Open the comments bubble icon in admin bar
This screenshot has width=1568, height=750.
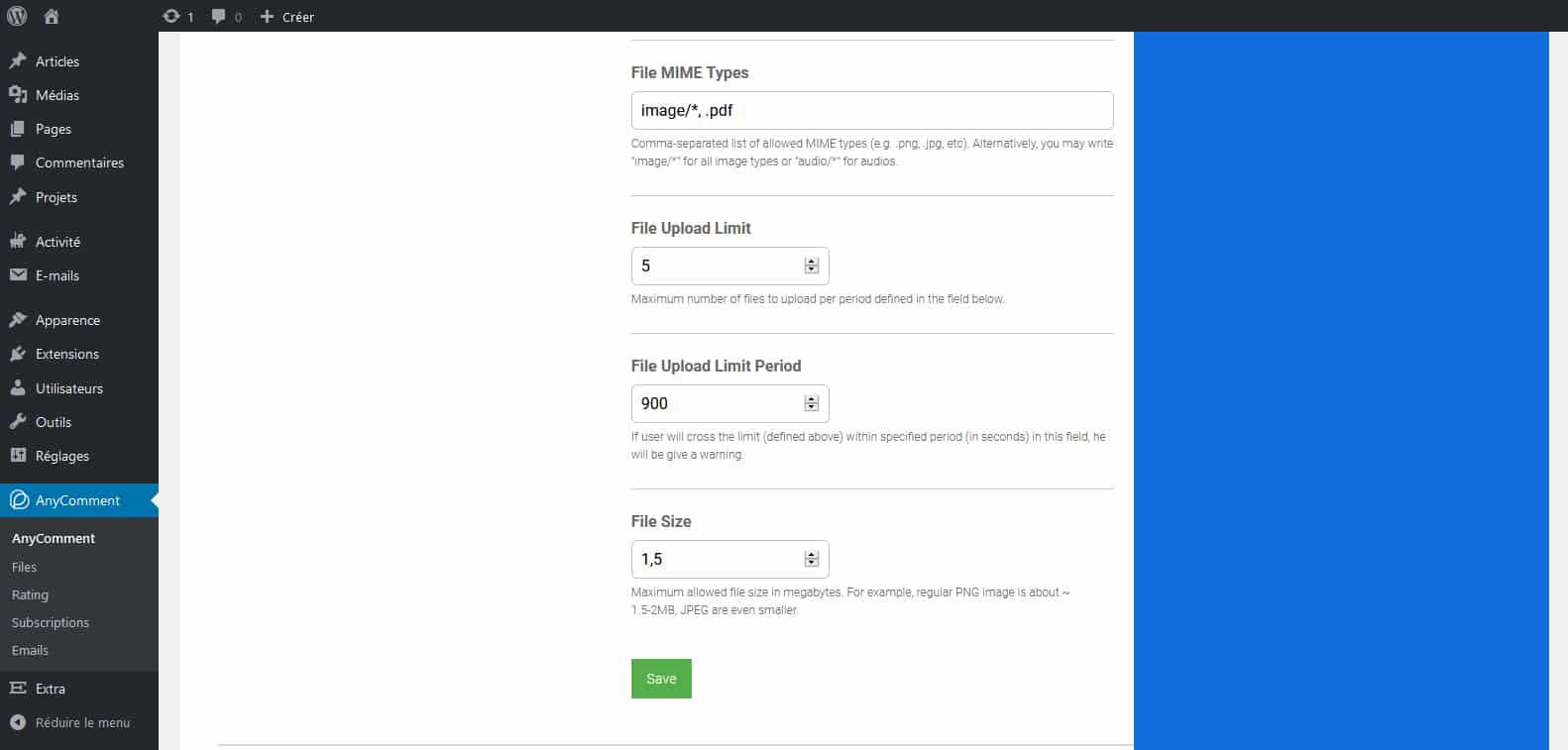(219, 16)
